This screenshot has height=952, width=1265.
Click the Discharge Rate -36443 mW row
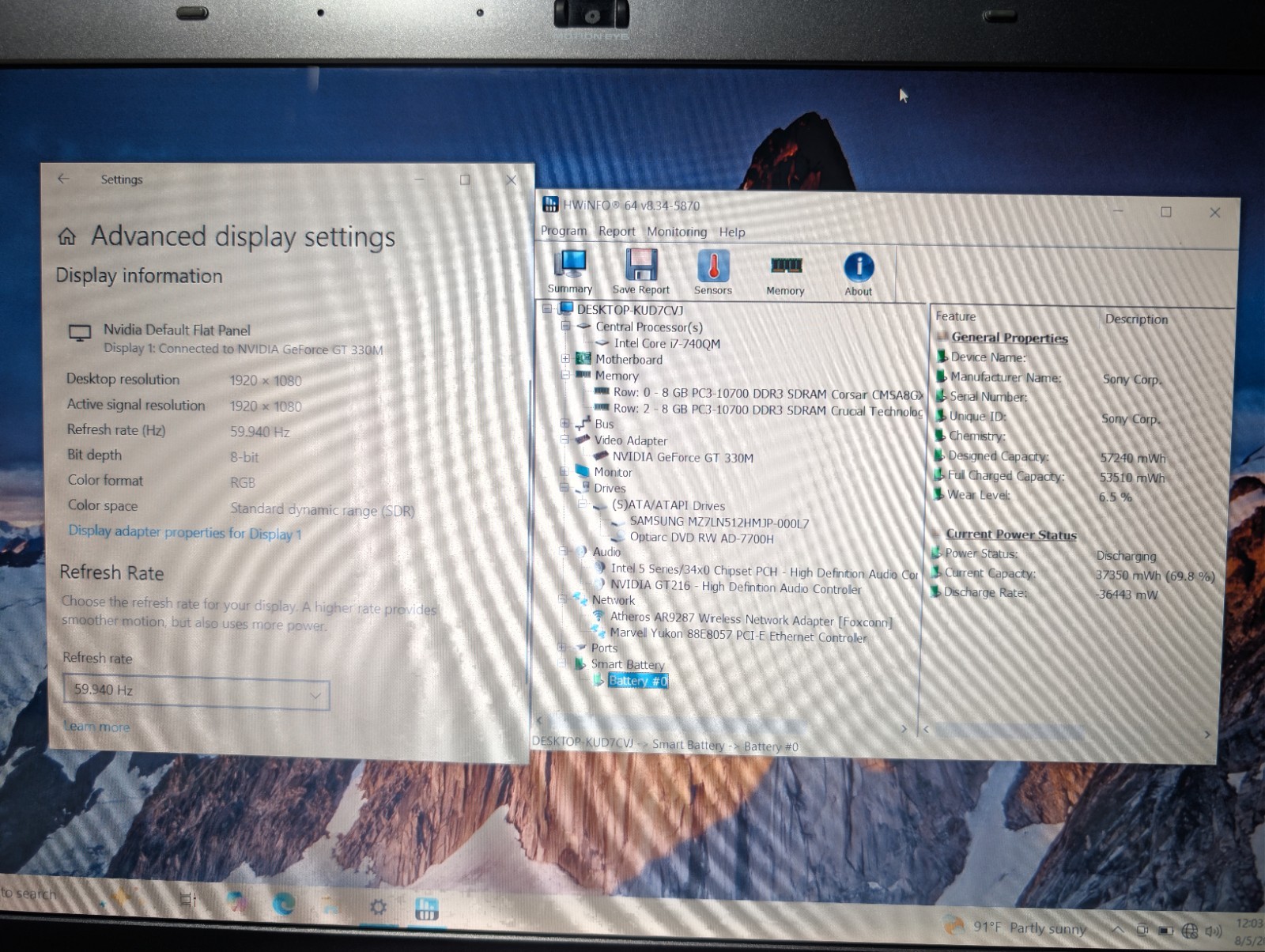(x=1046, y=593)
